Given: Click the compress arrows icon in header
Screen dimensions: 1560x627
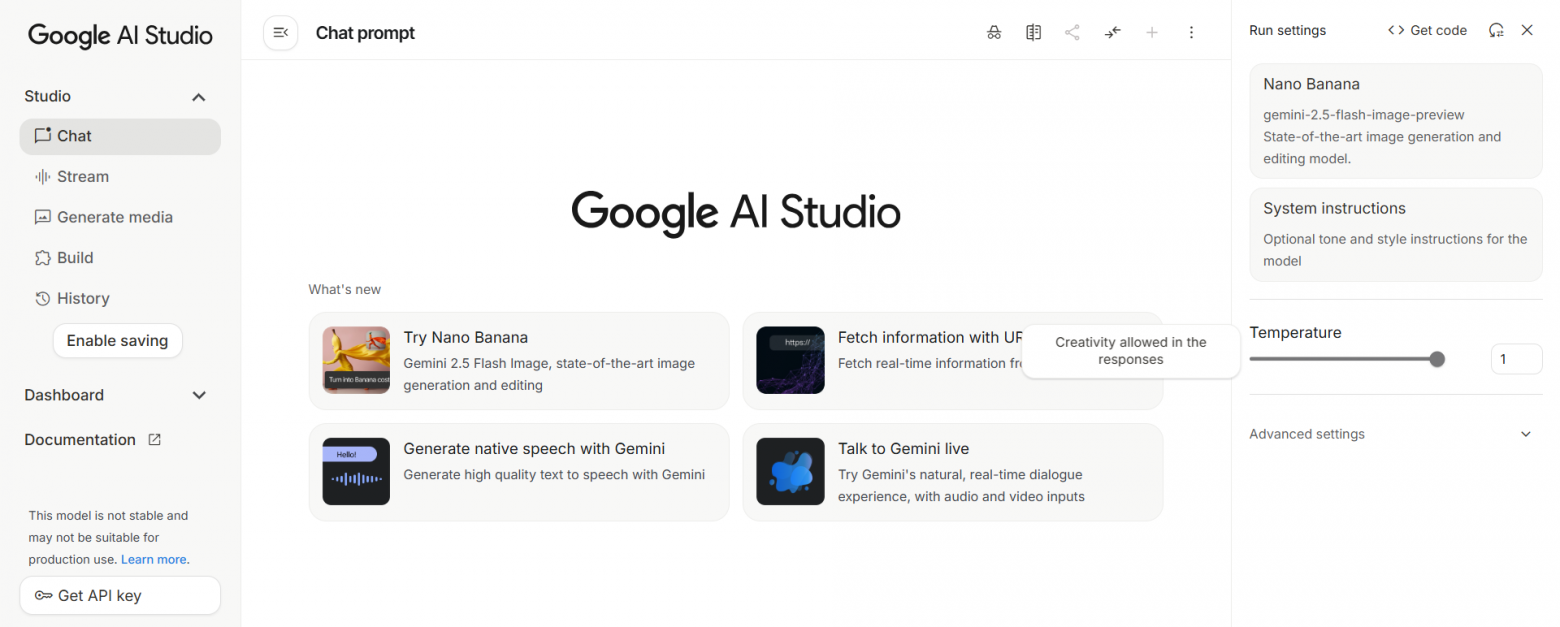Looking at the screenshot, I should click(1112, 33).
